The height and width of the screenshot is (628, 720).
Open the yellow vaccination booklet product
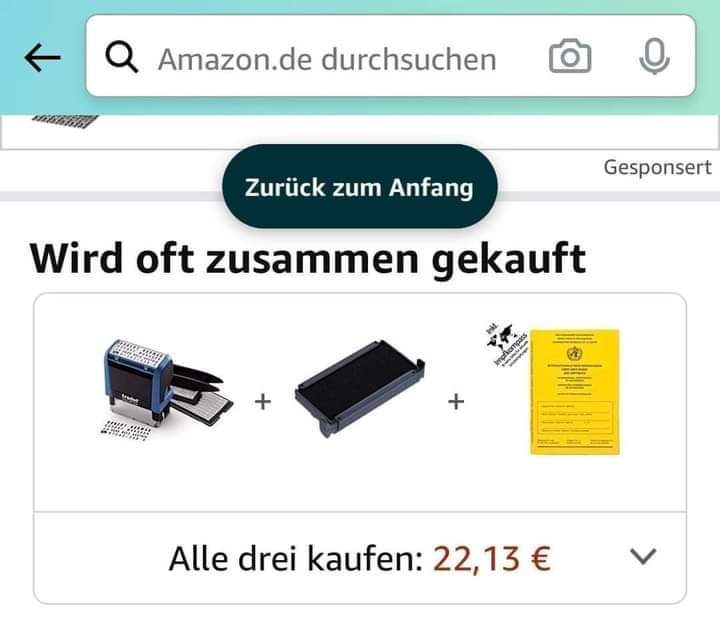(x=574, y=392)
